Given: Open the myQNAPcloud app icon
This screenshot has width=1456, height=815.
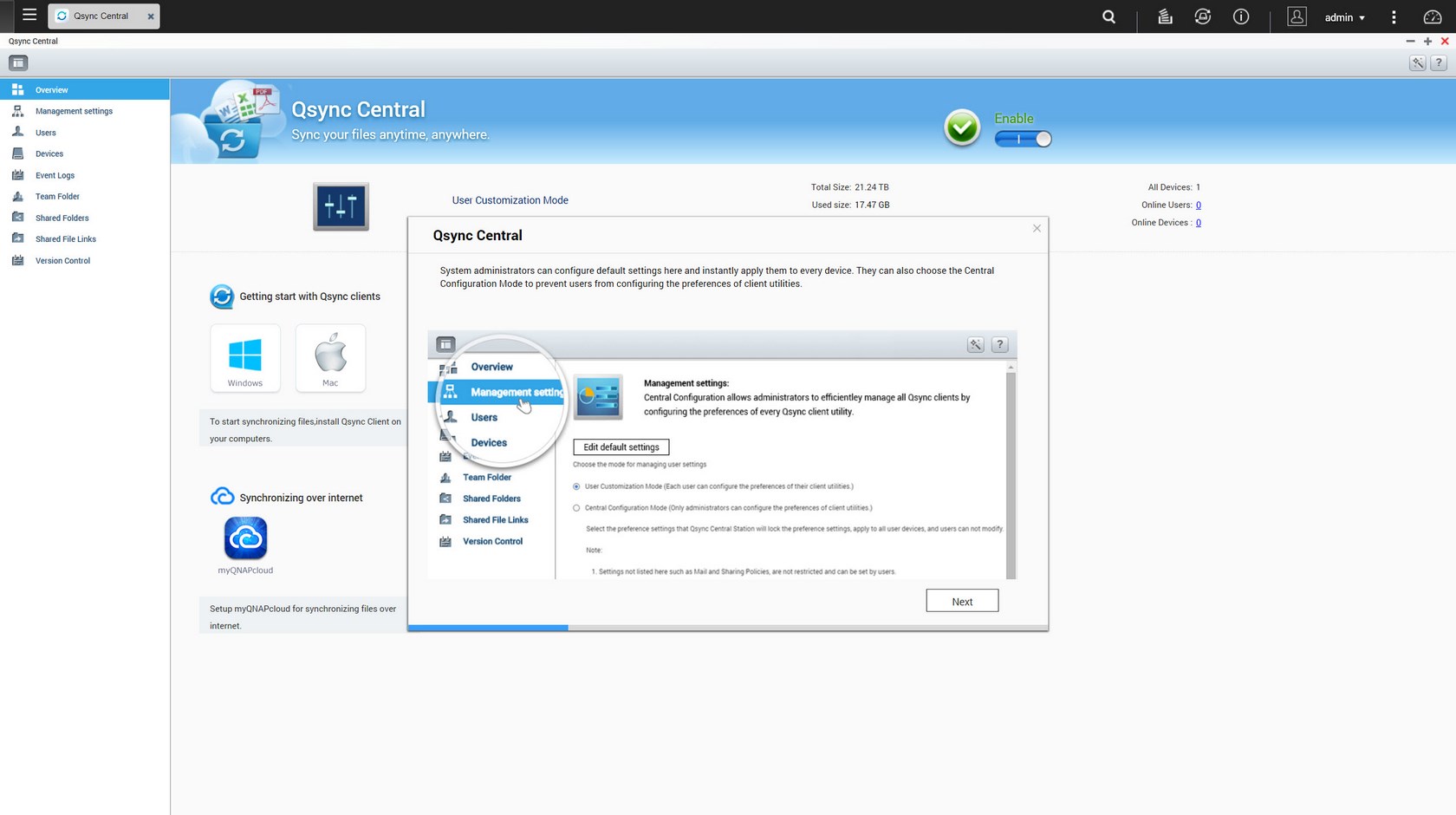Looking at the screenshot, I should point(245,538).
